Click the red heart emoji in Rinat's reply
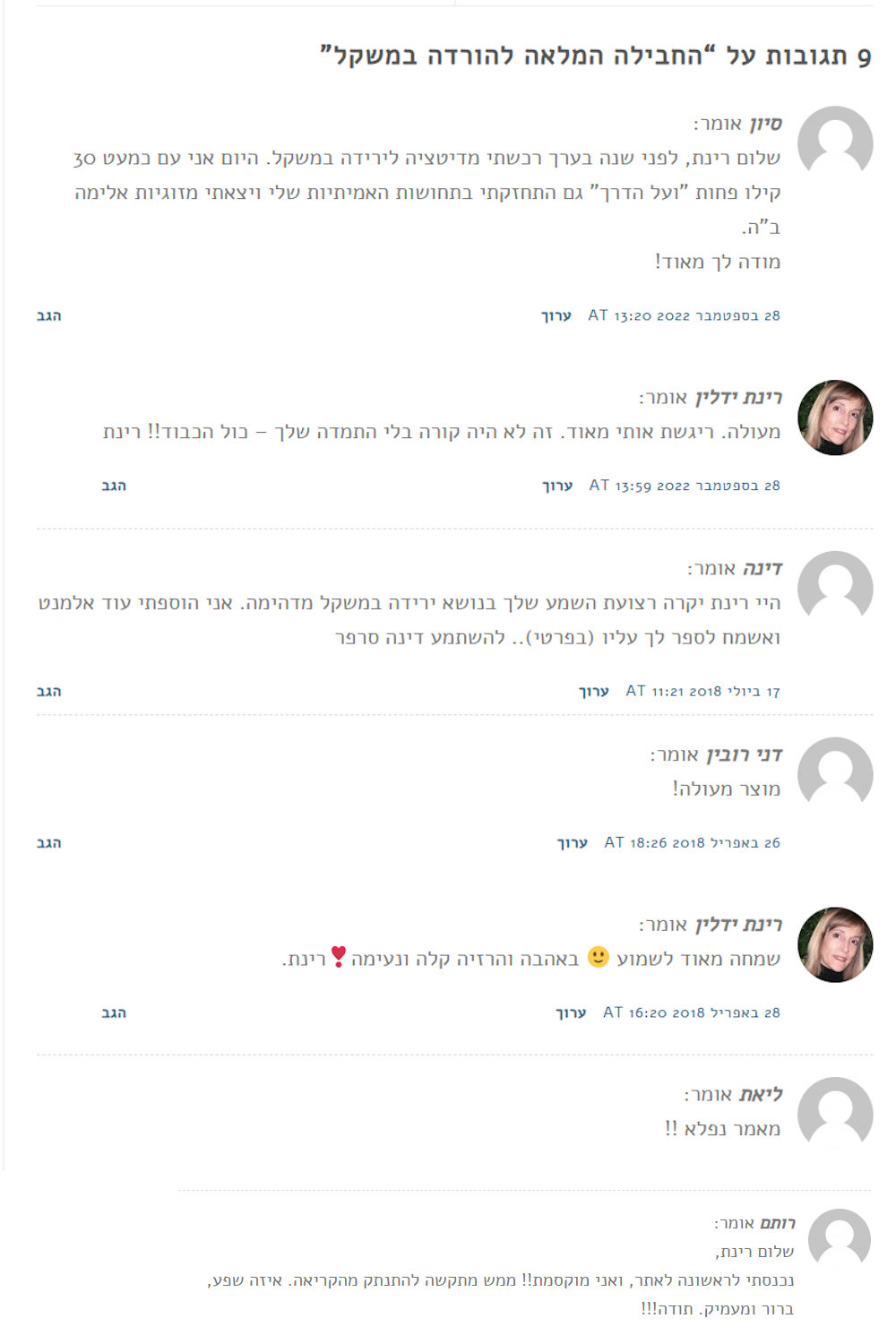 (x=338, y=957)
